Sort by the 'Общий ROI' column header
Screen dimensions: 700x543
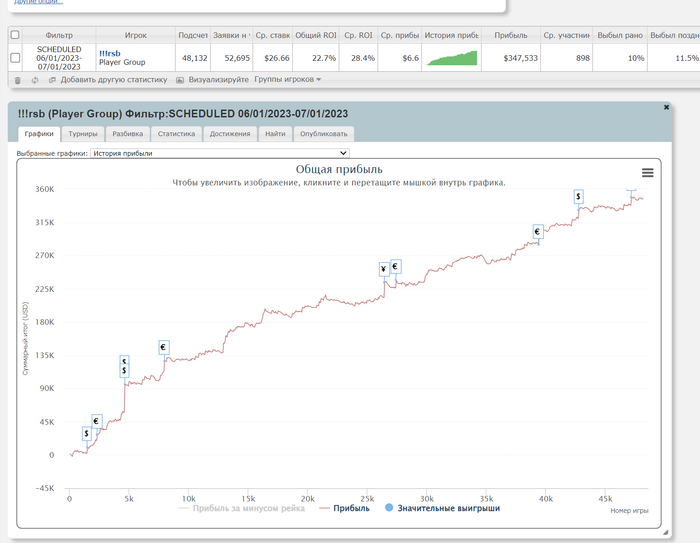316,35
